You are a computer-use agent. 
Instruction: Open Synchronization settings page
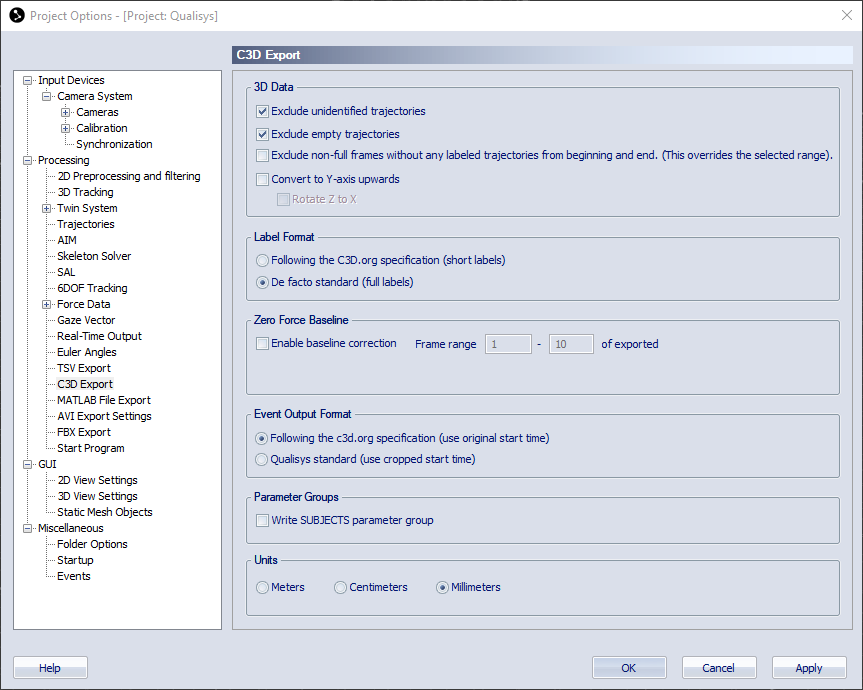coord(114,144)
